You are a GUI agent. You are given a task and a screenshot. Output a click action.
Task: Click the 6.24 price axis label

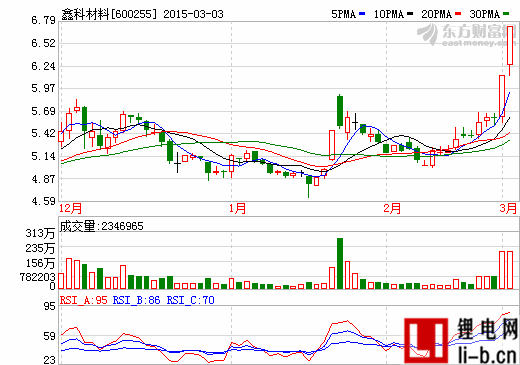coord(43,66)
